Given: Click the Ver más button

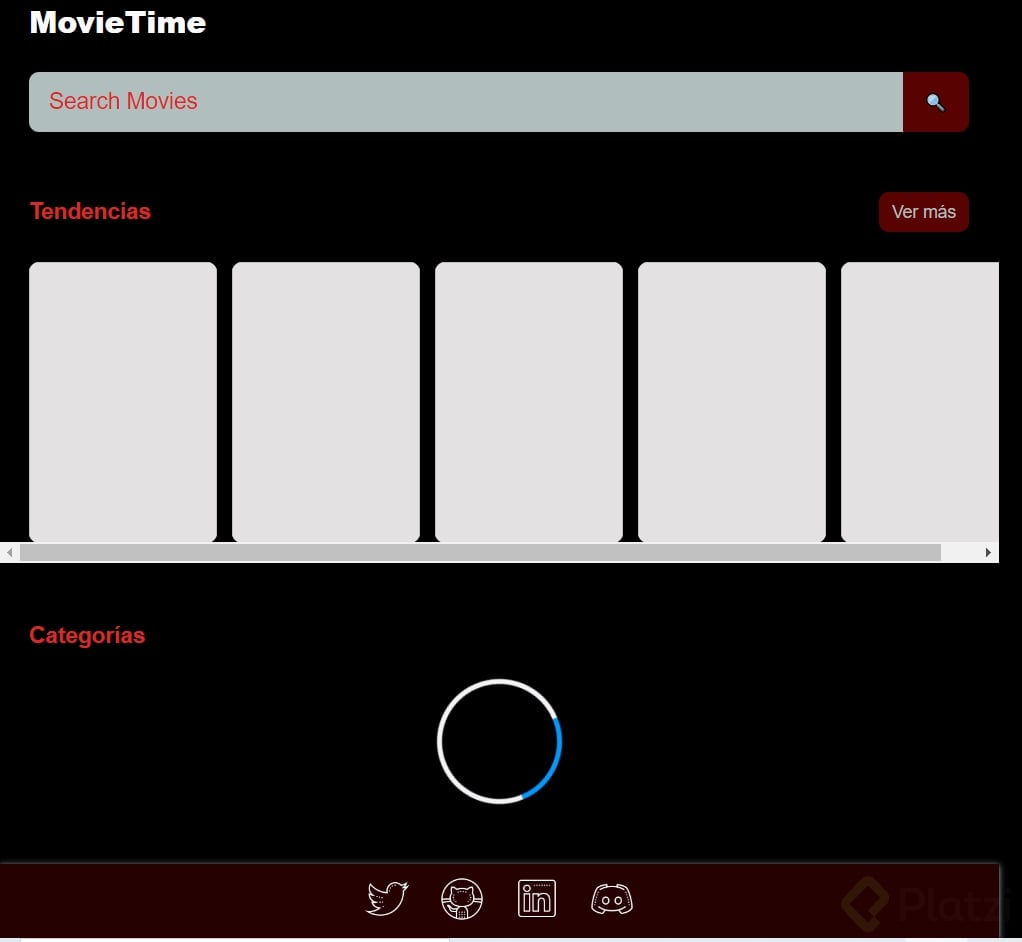Looking at the screenshot, I should [x=924, y=212].
